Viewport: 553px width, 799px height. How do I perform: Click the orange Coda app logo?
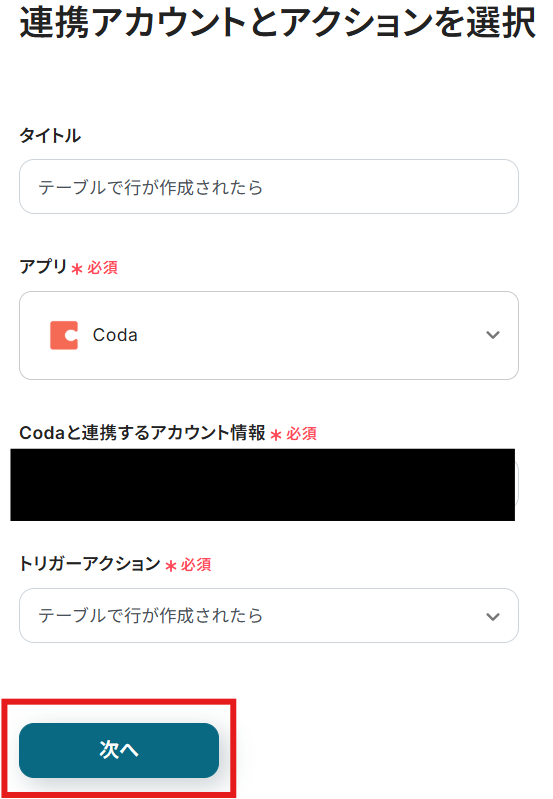click(x=64, y=335)
